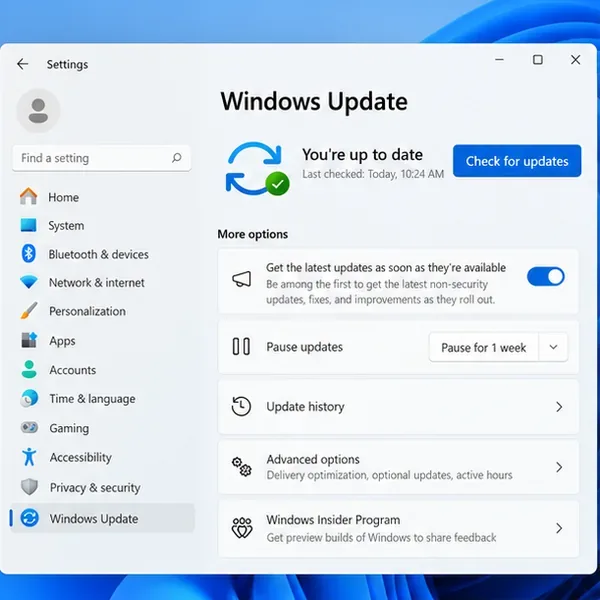Select Windows Update in sidebar
Viewport: 600px width, 600px height.
pyautogui.click(x=103, y=518)
